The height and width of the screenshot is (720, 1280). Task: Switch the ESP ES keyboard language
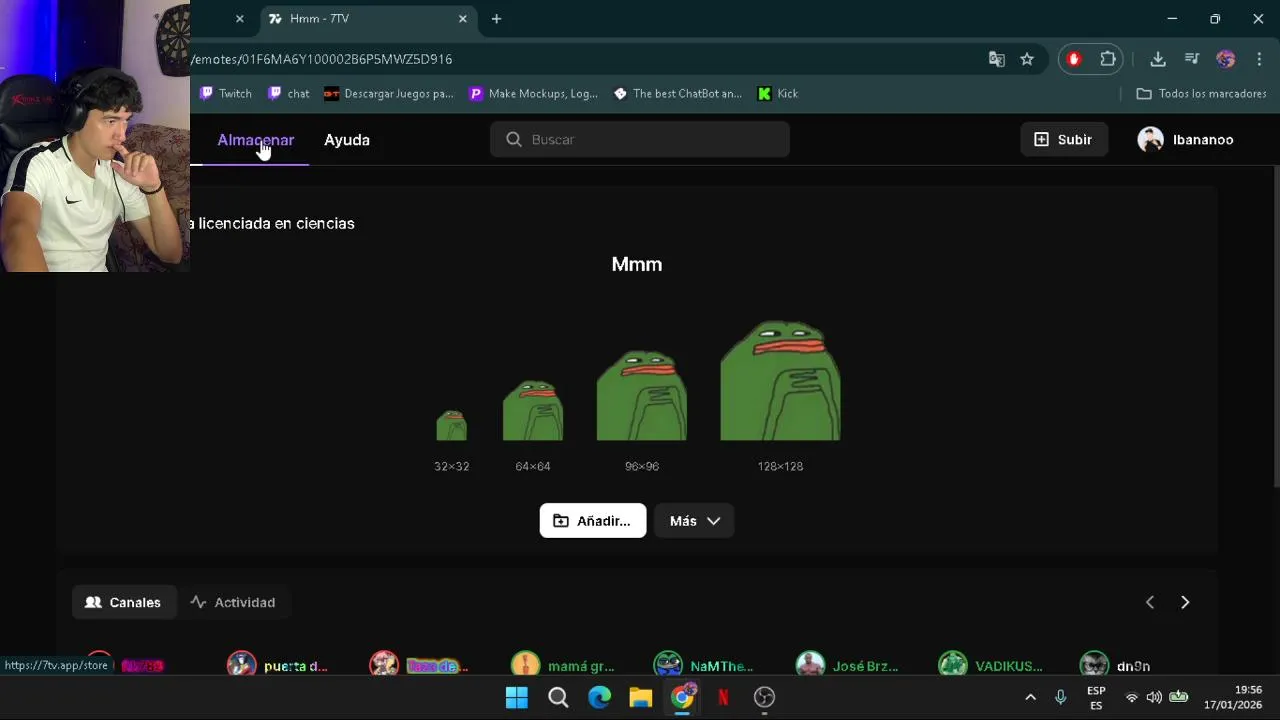[1096, 698]
